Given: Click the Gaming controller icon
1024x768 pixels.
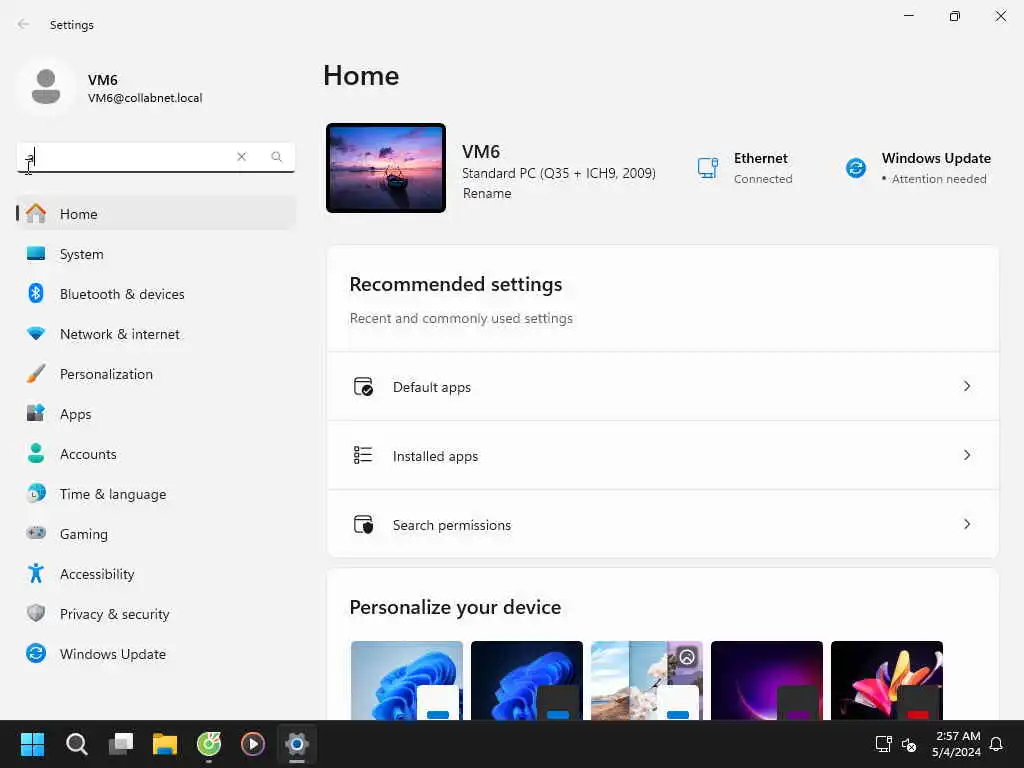Looking at the screenshot, I should click(36, 533).
